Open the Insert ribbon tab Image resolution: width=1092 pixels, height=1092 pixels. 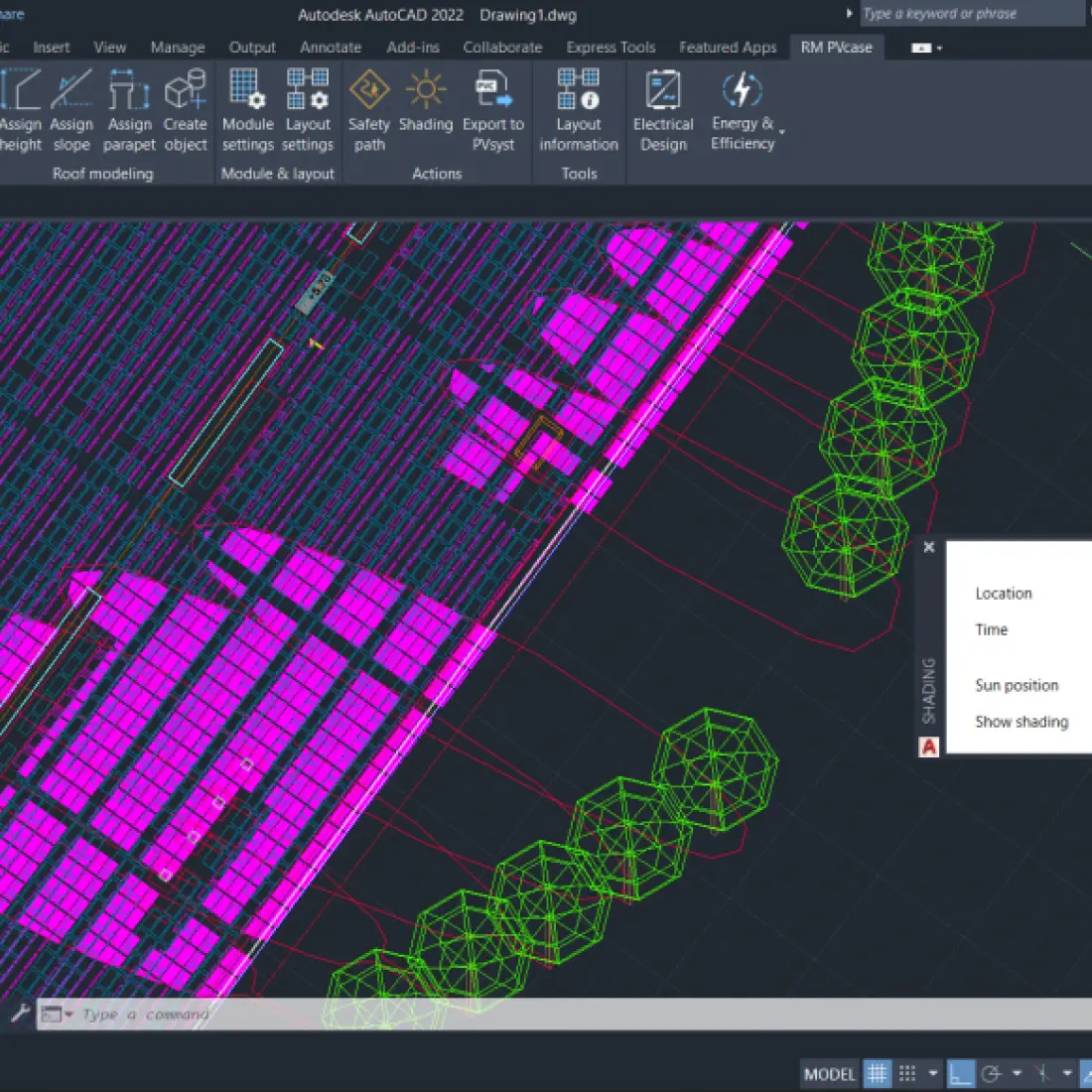tap(52, 48)
